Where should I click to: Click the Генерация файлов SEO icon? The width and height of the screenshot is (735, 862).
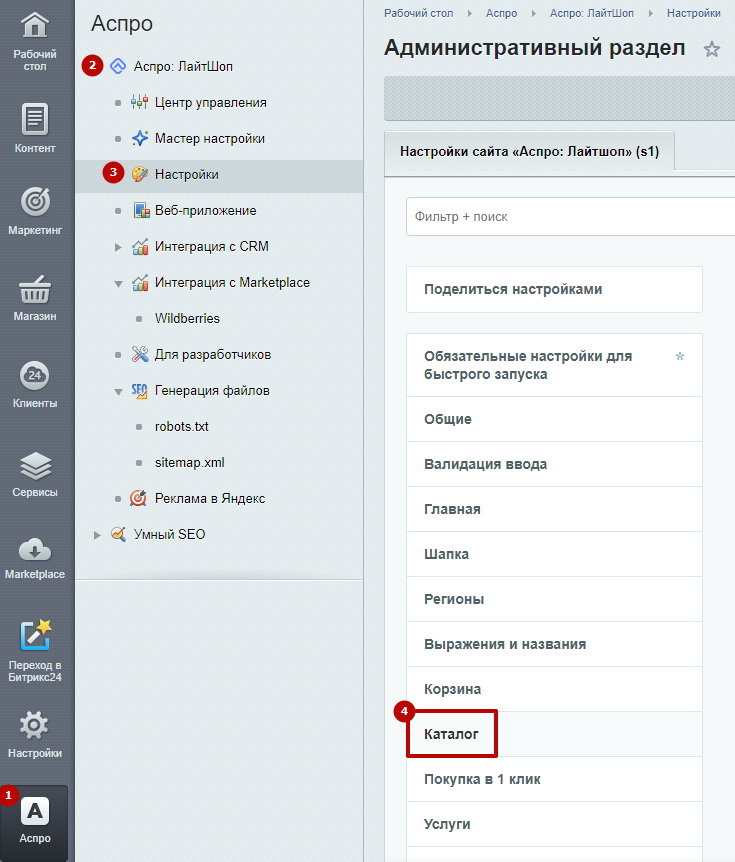pos(139,390)
